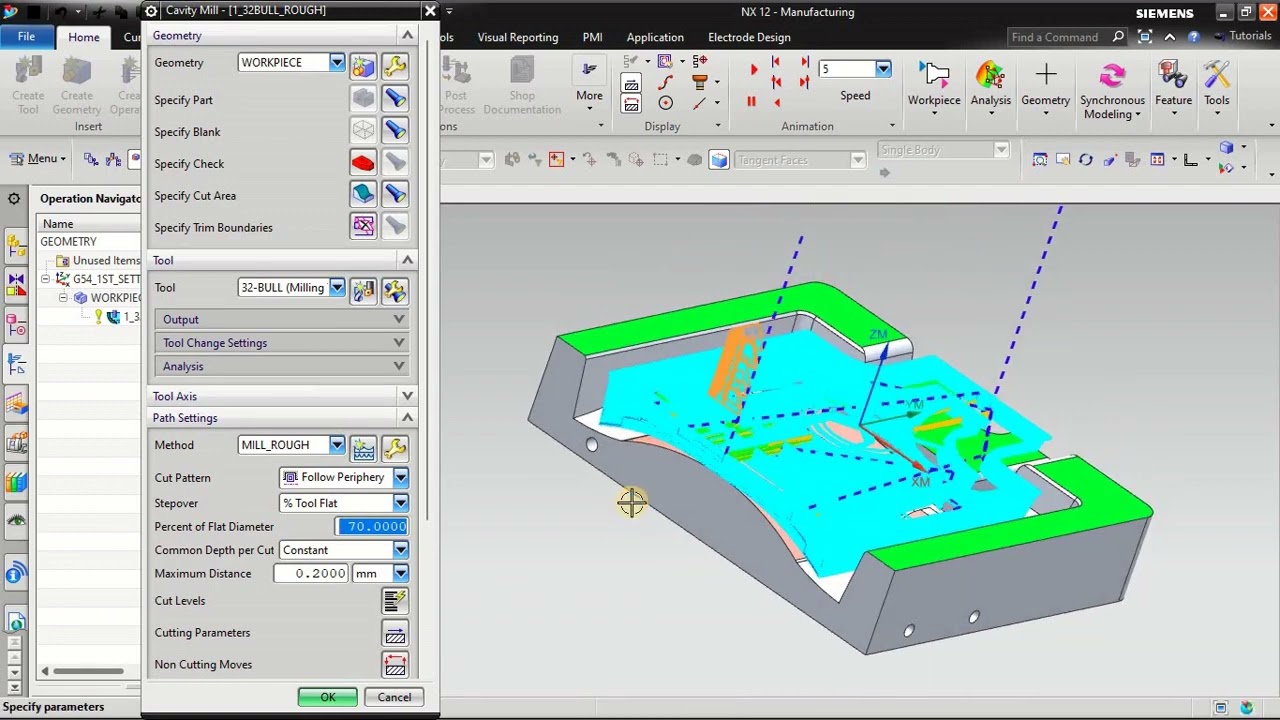Open Common Depth per Cut dropdown
Image resolution: width=1280 pixels, height=720 pixels.
400,550
